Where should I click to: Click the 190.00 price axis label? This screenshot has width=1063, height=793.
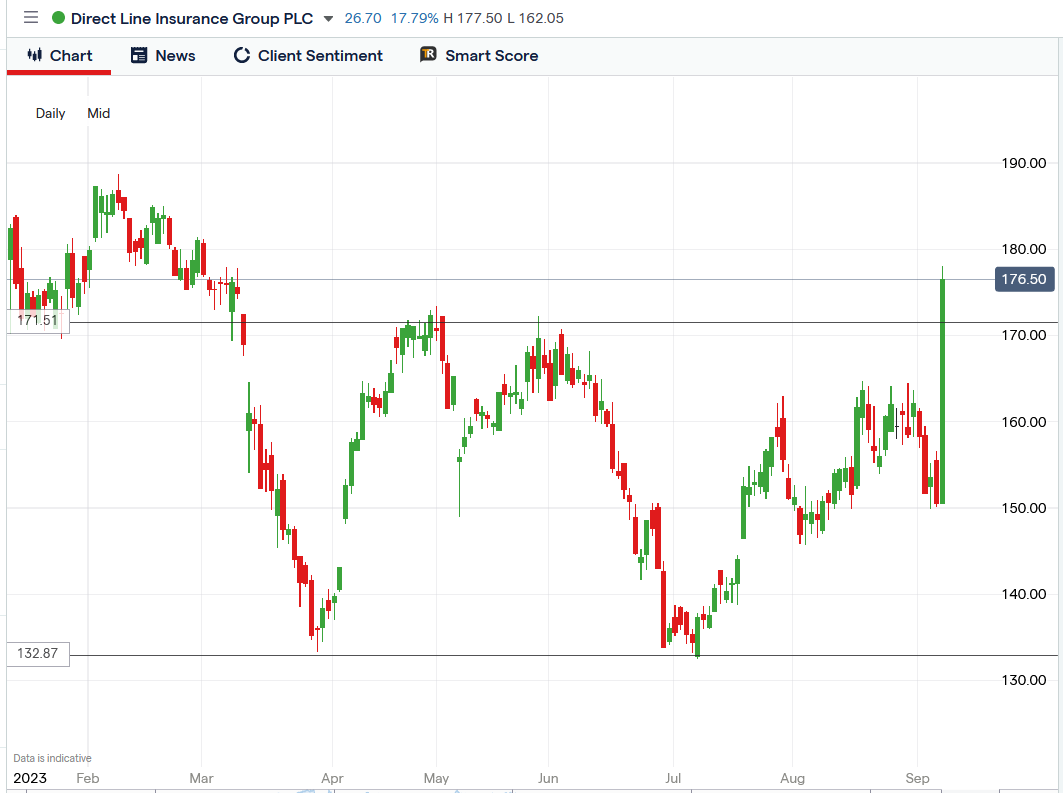point(1024,163)
